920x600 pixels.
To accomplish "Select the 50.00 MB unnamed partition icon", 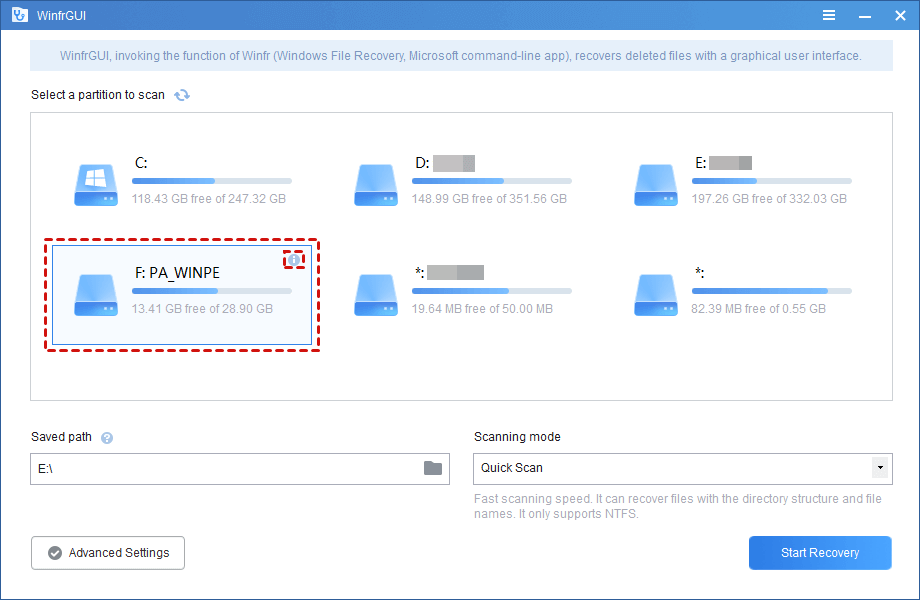I will point(376,295).
